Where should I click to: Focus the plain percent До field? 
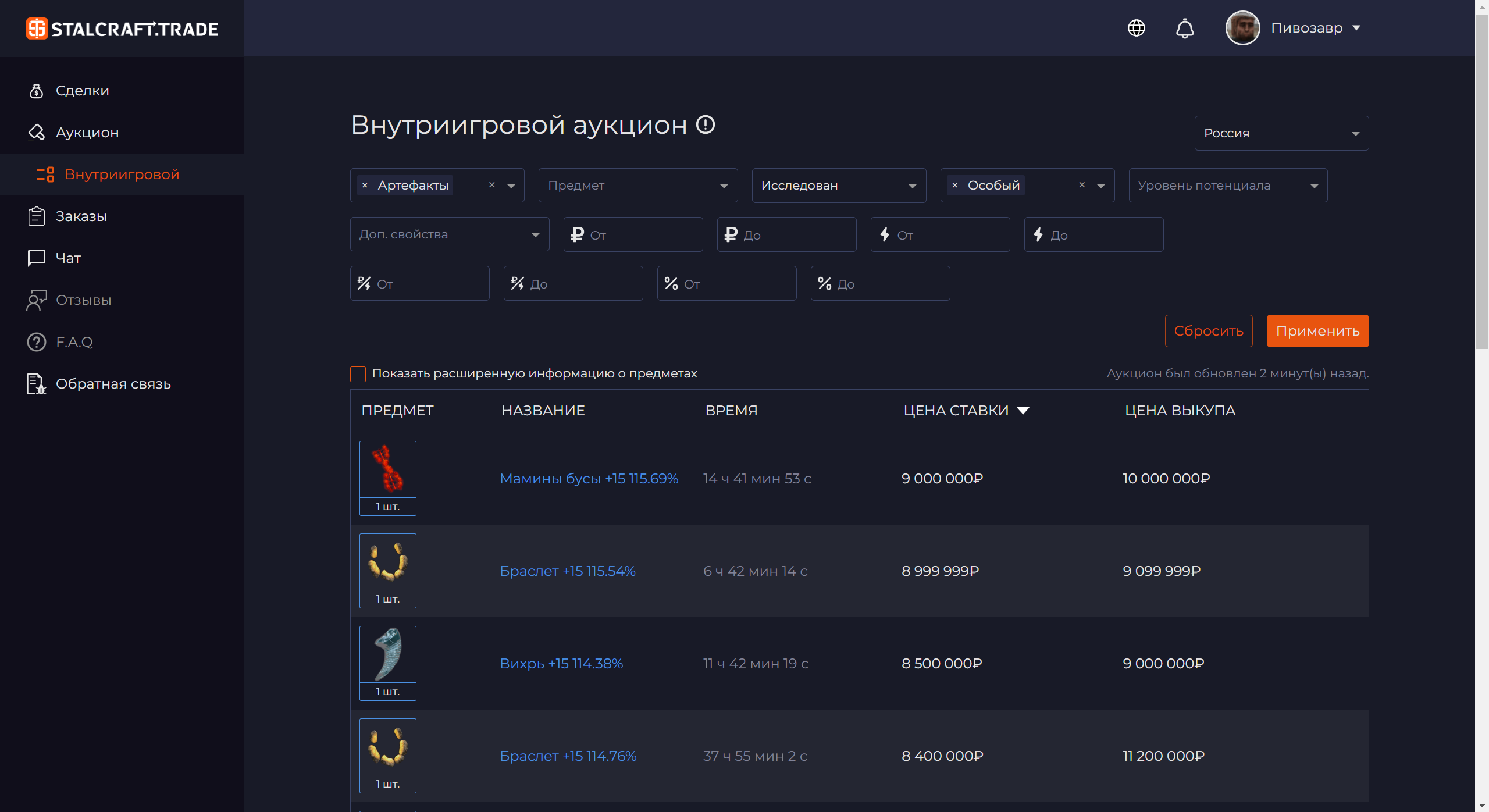pyautogui.click(x=880, y=283)
